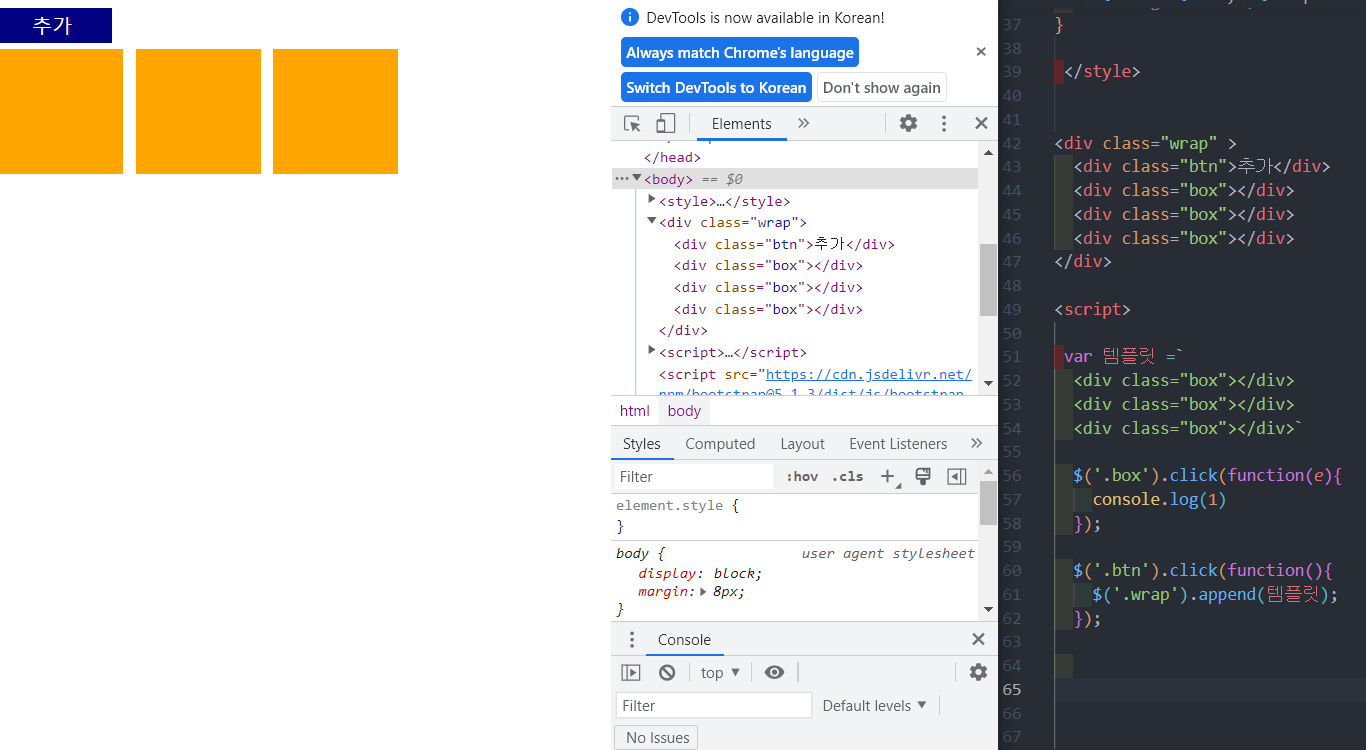The height and width of the screenshot is (750, 1366).
Task: Close the Console drawer
Action: click(979, 640)
